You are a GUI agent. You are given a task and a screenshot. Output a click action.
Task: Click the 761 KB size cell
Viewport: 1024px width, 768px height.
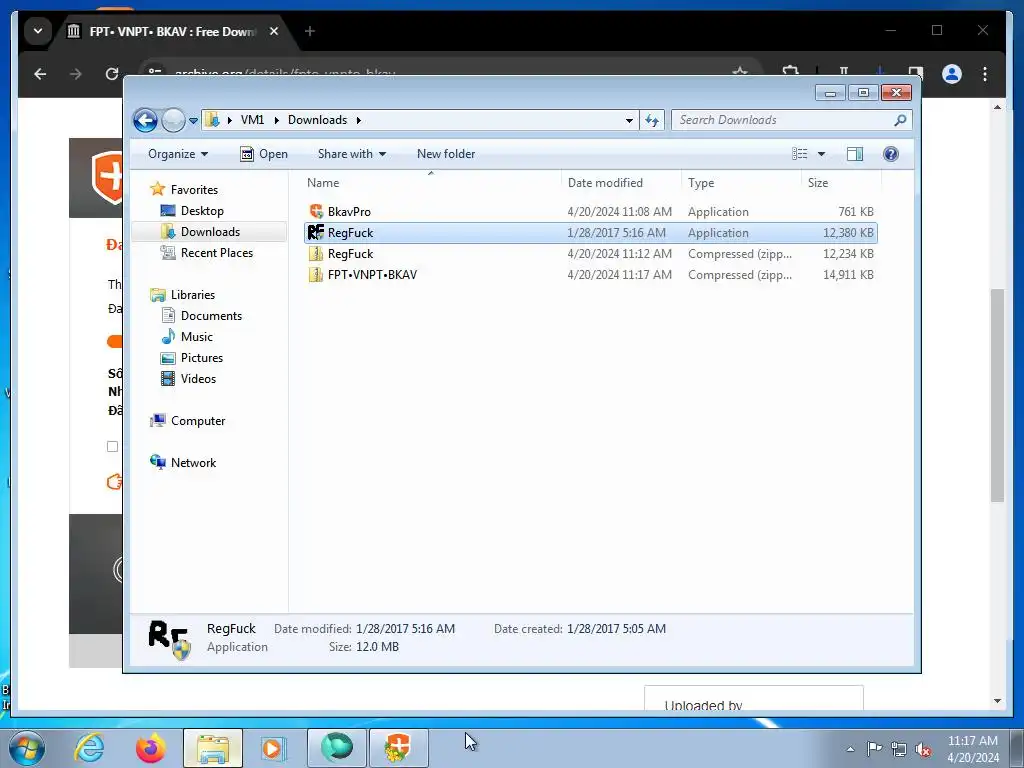coord(856,212)
